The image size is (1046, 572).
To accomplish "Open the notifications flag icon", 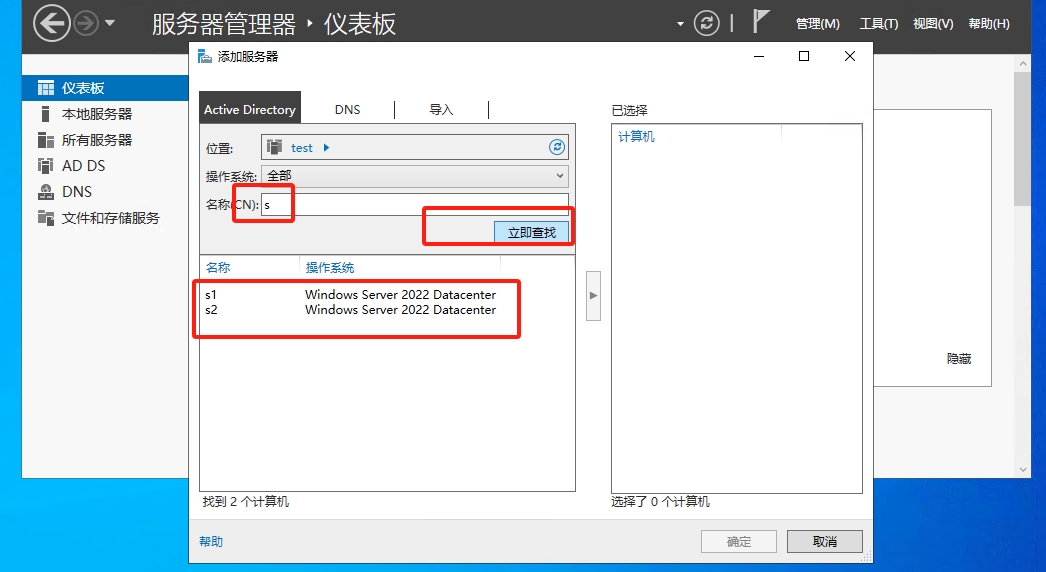I will click(x=760, y=21).
